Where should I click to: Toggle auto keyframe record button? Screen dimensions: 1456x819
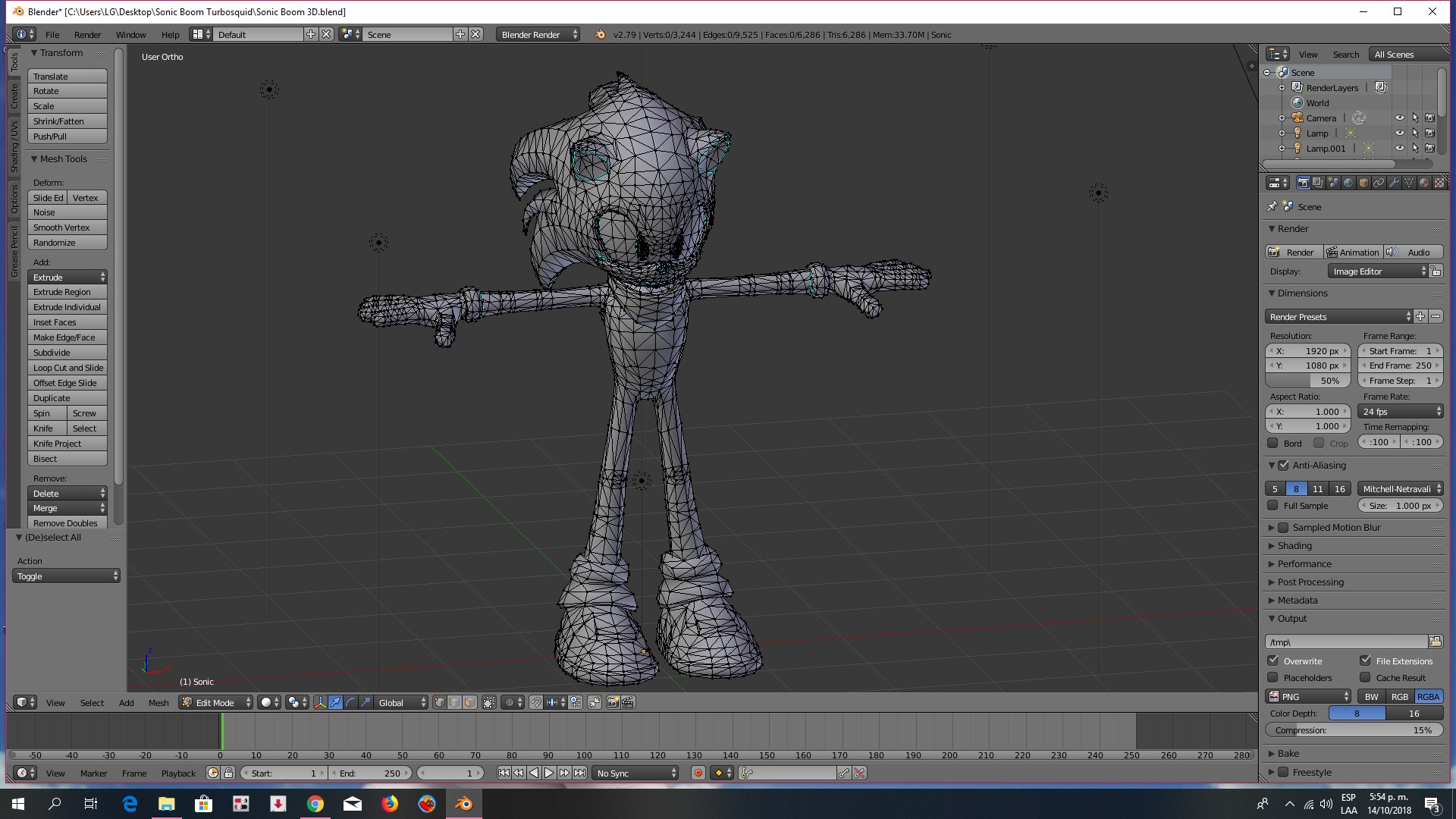698,773
